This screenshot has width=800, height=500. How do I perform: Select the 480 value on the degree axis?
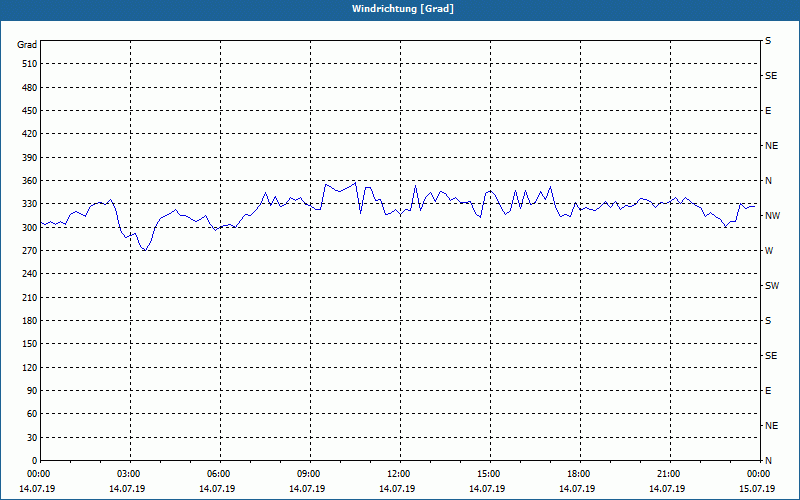click(30, 88)
